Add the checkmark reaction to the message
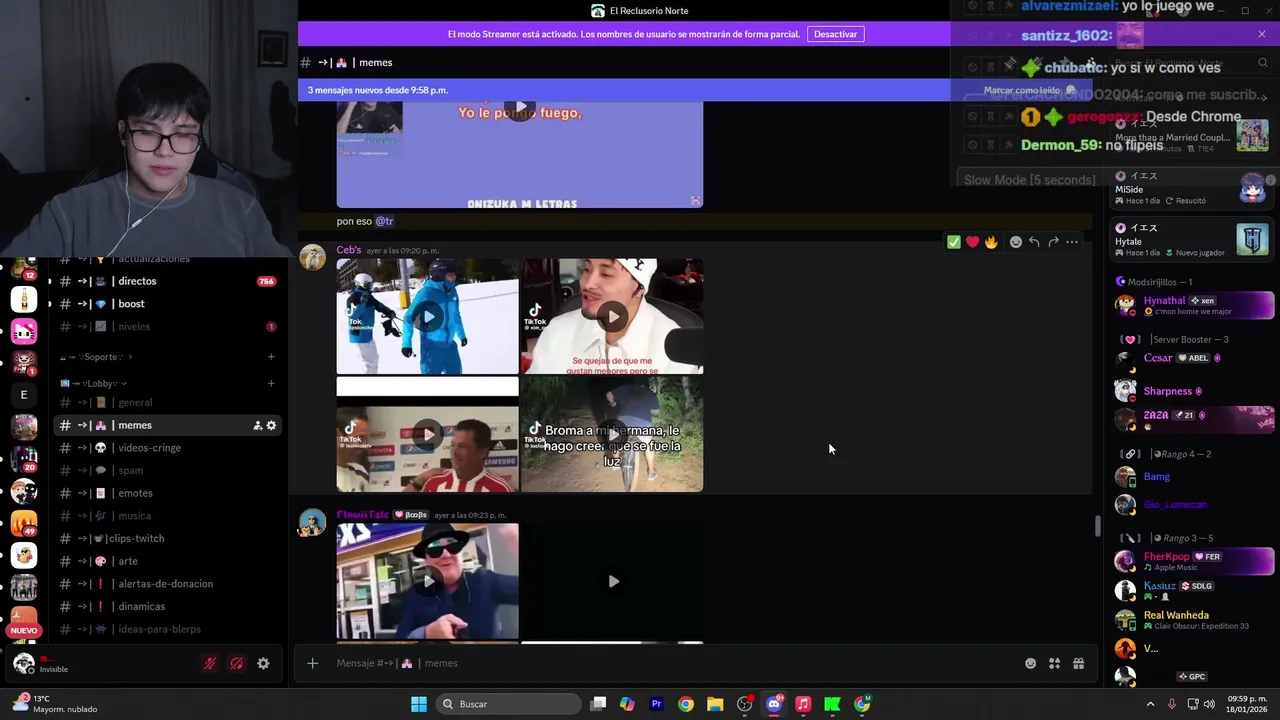The width and height of the screenshot is (1280, 720). 954,242
